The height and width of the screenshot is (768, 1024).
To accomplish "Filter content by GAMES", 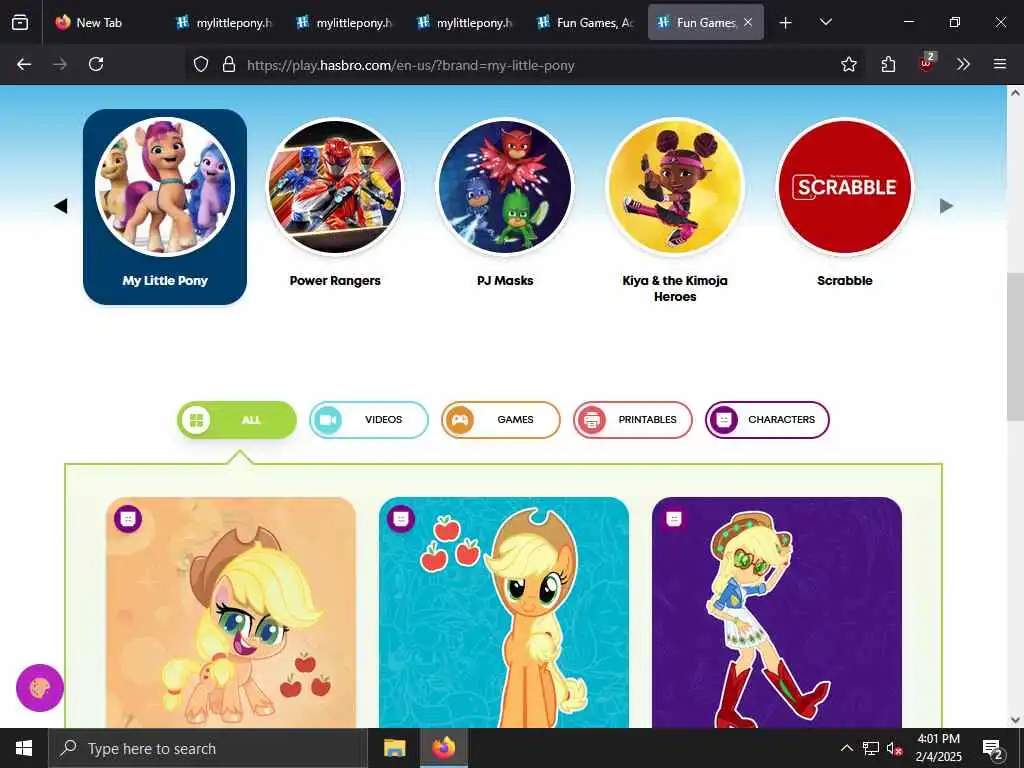I will (x=501, y=420).
